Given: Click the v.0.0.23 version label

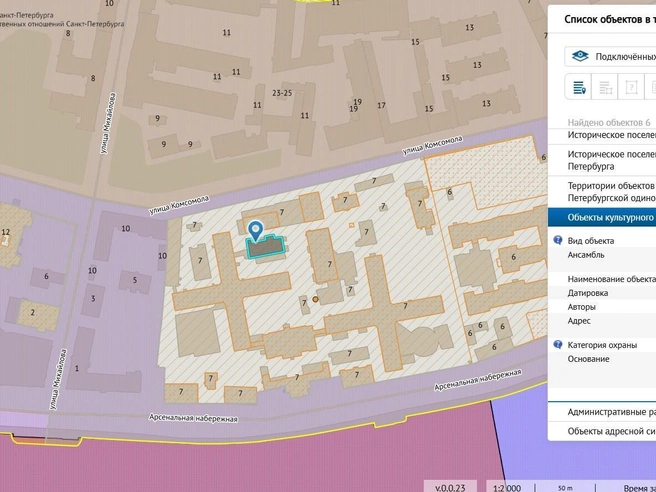Looking at the screenshot, I should [x=450, y=487].
